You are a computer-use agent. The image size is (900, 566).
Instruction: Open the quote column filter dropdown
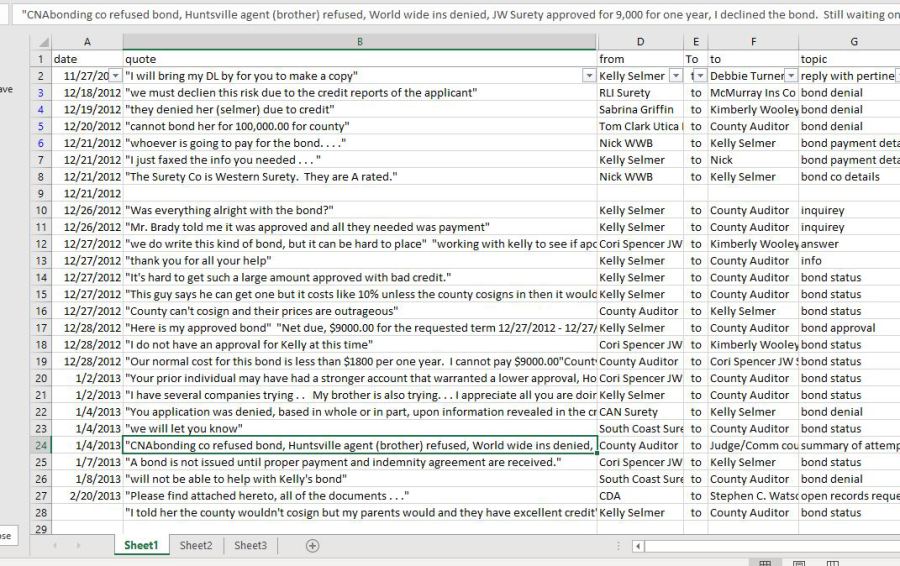pos(588,76)
